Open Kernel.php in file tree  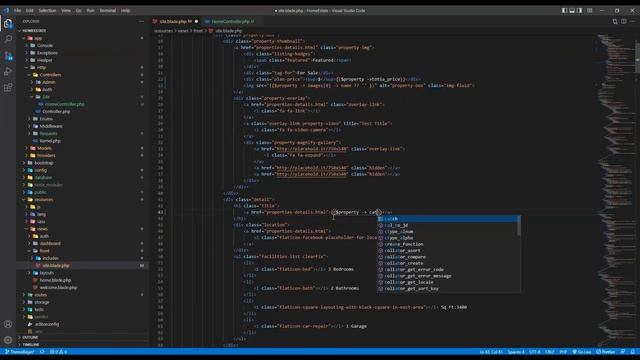point(47,141)
